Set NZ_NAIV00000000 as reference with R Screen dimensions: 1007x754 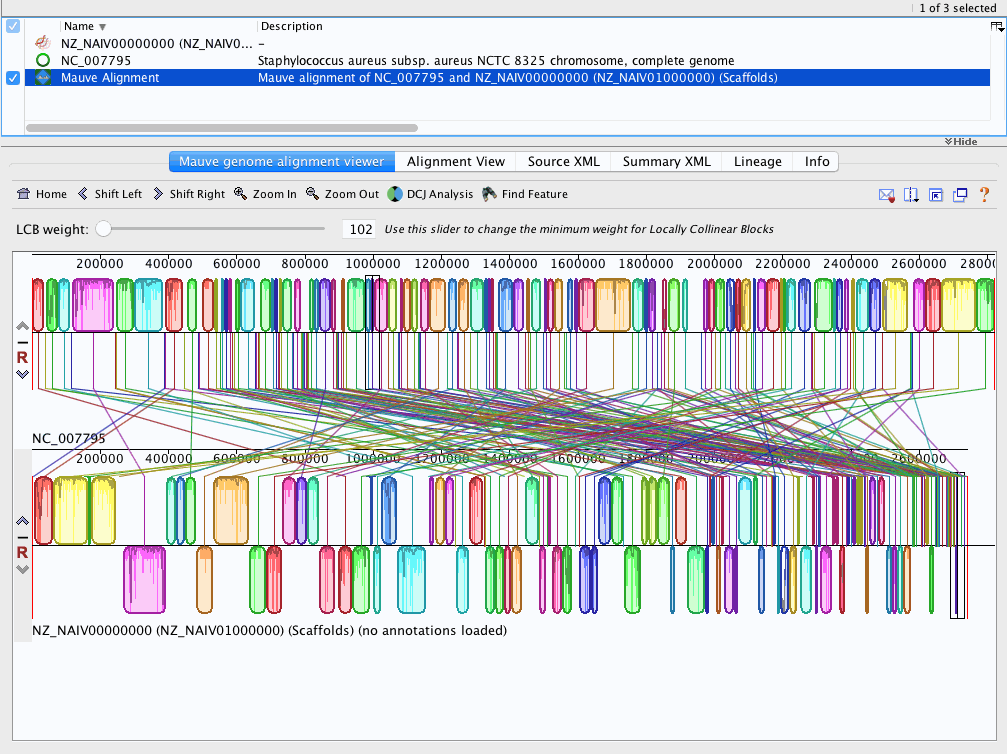point(22,552)
